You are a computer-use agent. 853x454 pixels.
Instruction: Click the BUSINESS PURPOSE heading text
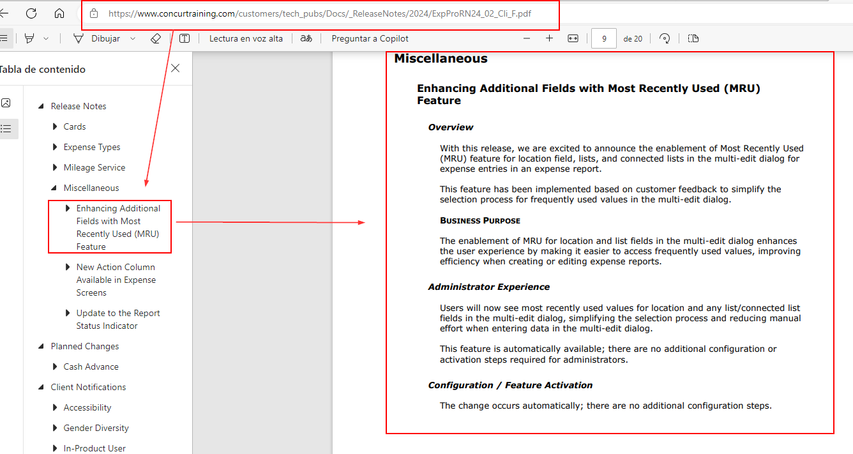click(x=480, y=221)
